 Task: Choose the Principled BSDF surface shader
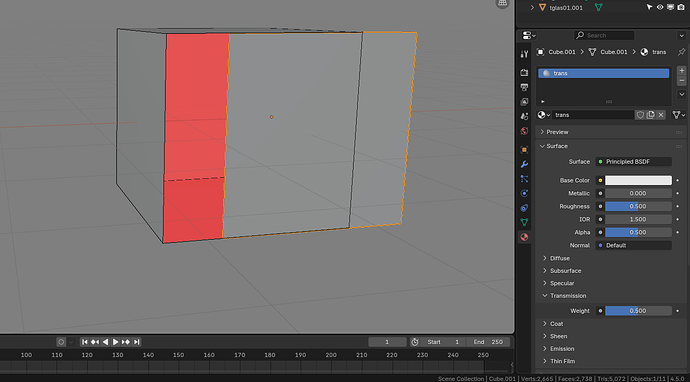click(634, 162)
